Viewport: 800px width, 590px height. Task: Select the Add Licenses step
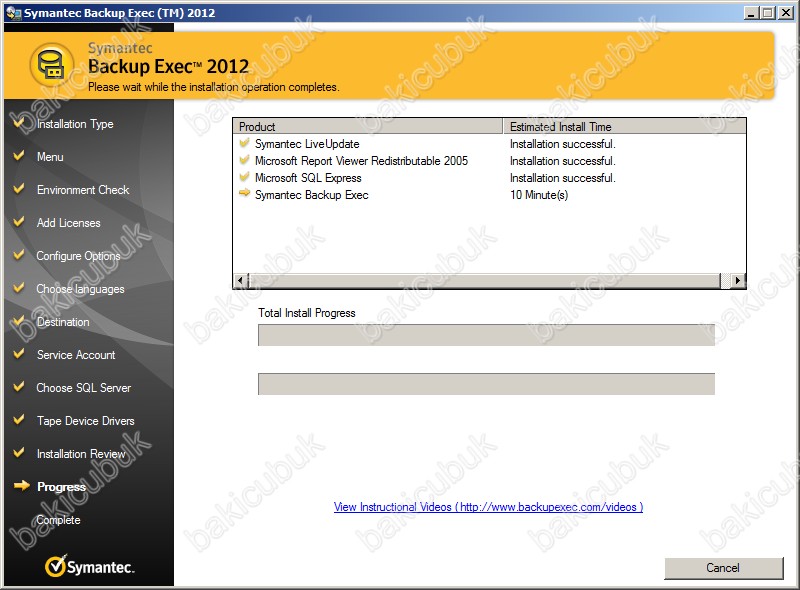(x=68, y=223)
